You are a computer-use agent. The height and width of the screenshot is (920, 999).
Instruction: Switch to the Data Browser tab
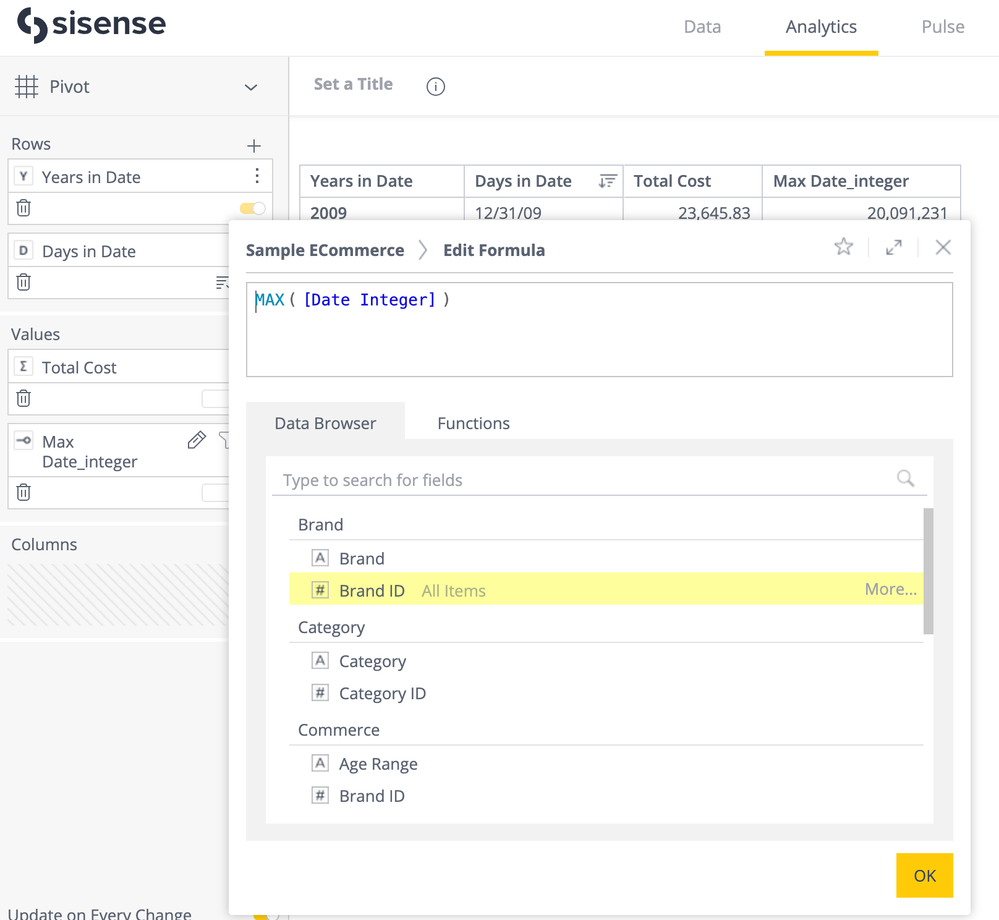point(325,423)
